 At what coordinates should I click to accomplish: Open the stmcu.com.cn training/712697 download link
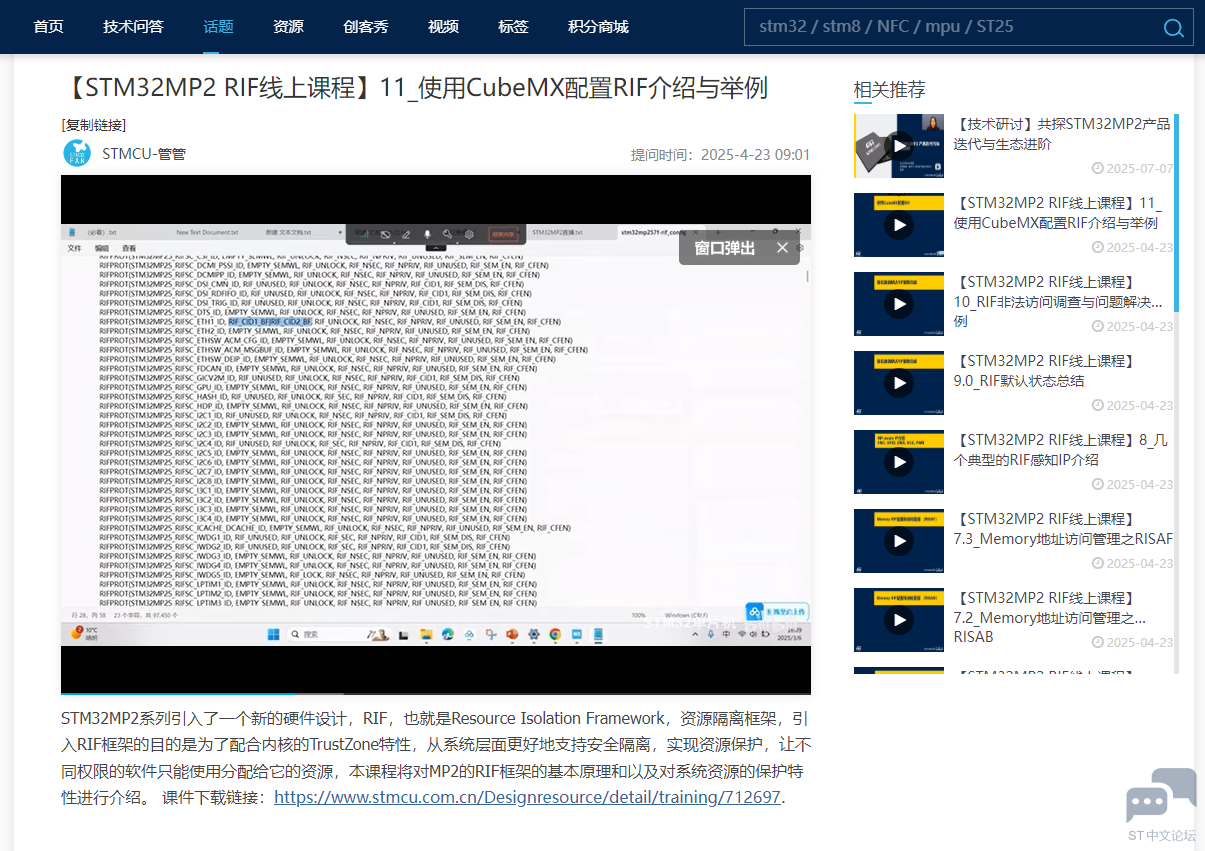pyautogui.click(x=527, y=797)
